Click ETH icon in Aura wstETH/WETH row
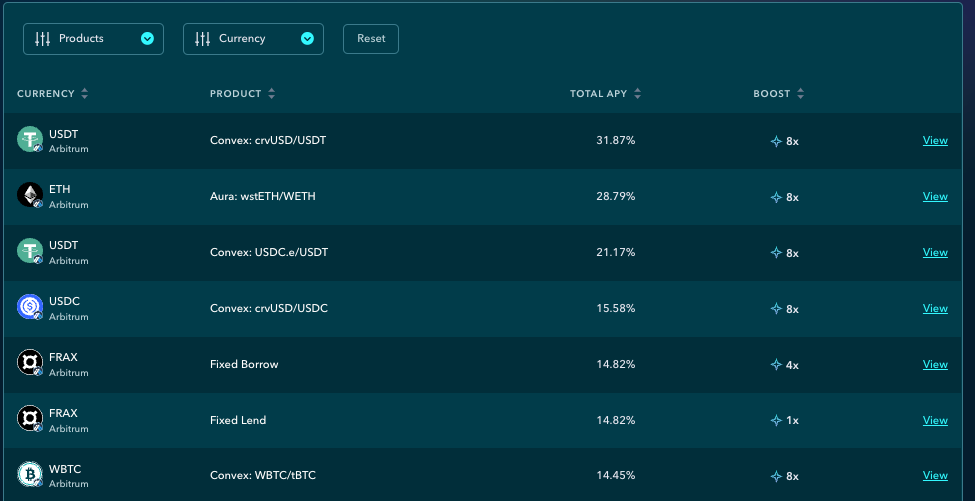This screenshot has width=975, height=501. [x=30, y=195]
